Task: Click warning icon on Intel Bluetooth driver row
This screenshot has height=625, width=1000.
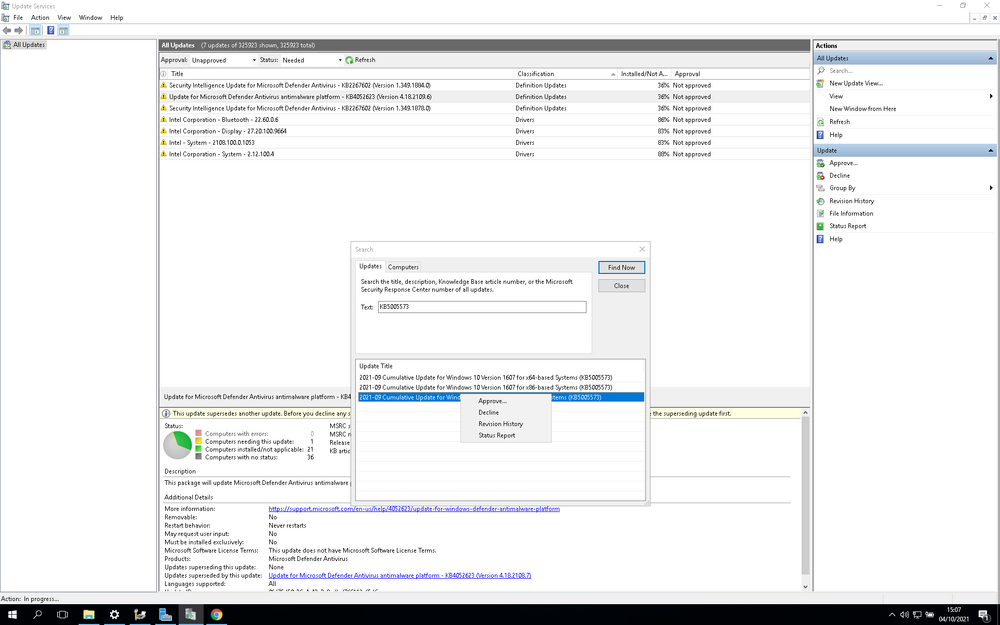Action: [x=163, y=119]
